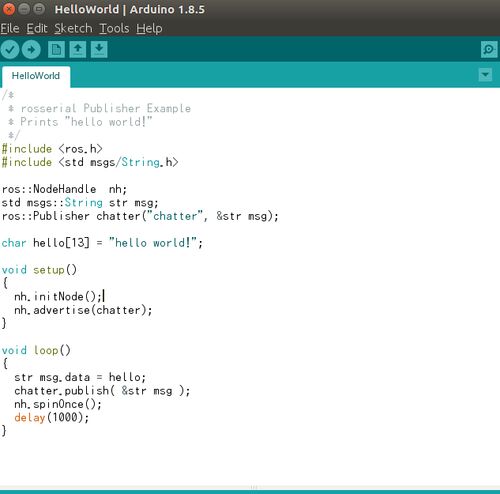500x494 pixels.
Task: Expand the tab options dropdown arrow
Action: tap(485, 75)
